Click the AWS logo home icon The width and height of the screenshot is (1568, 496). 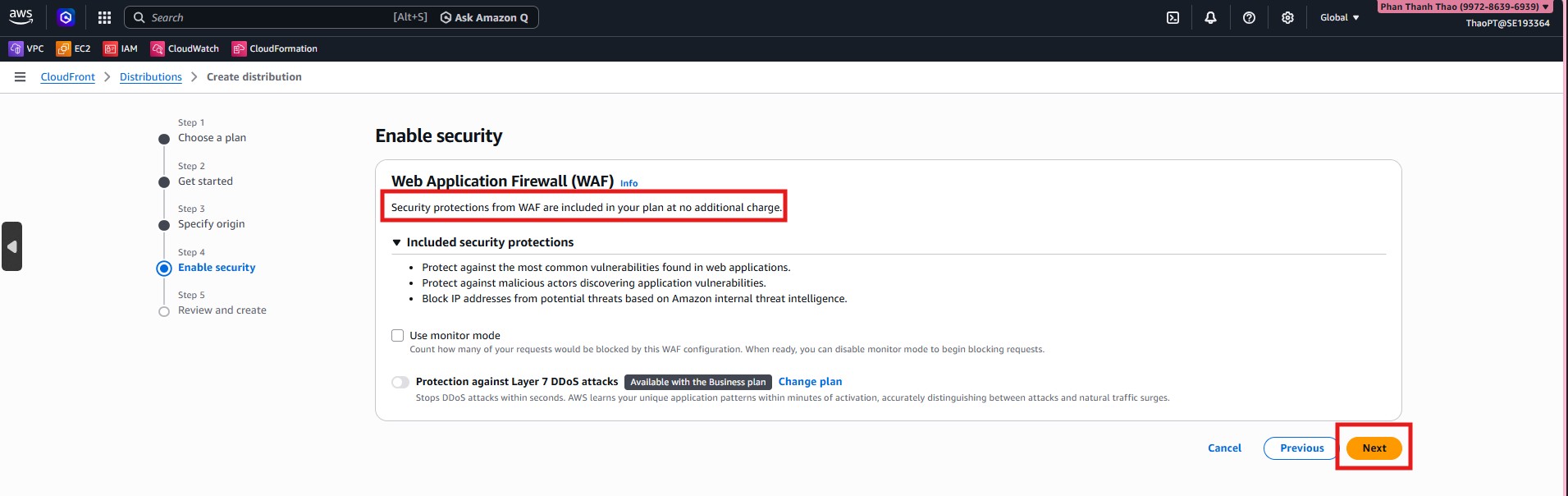point(21,17)
